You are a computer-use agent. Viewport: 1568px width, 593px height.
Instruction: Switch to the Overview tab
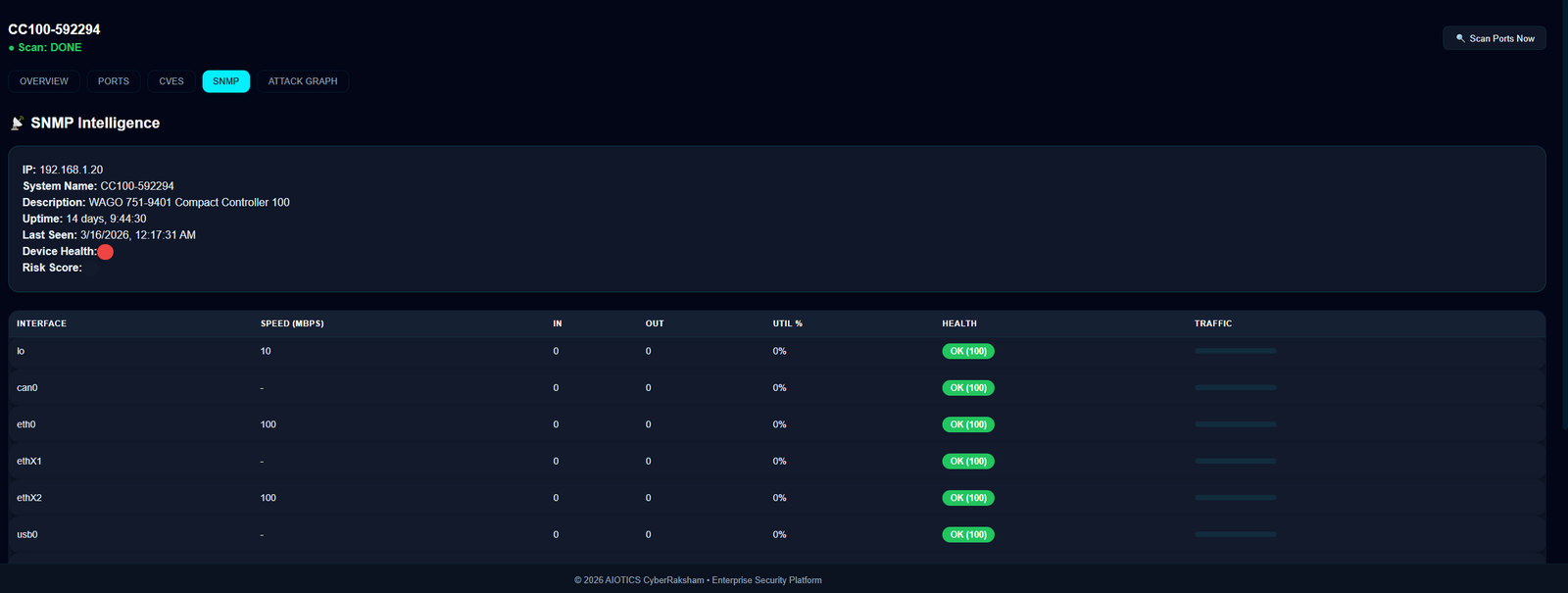44,81
